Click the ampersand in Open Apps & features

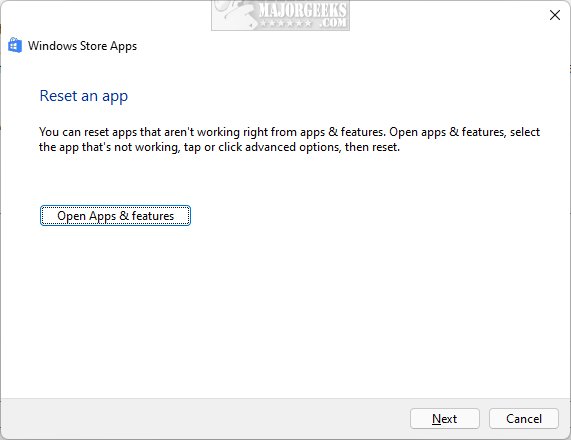pos(124,216)
